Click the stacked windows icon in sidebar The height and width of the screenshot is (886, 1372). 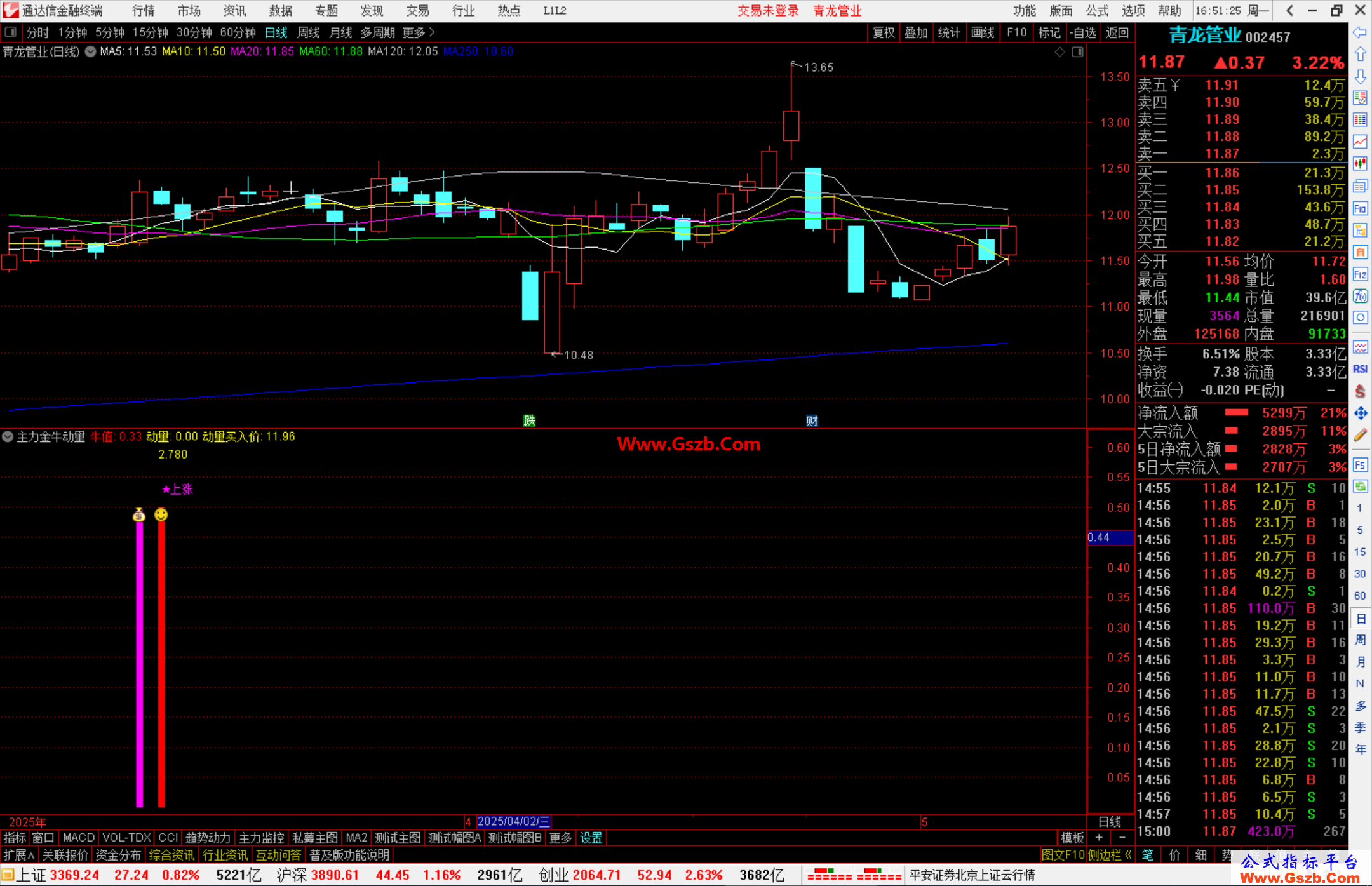(x=1360, y=186)
